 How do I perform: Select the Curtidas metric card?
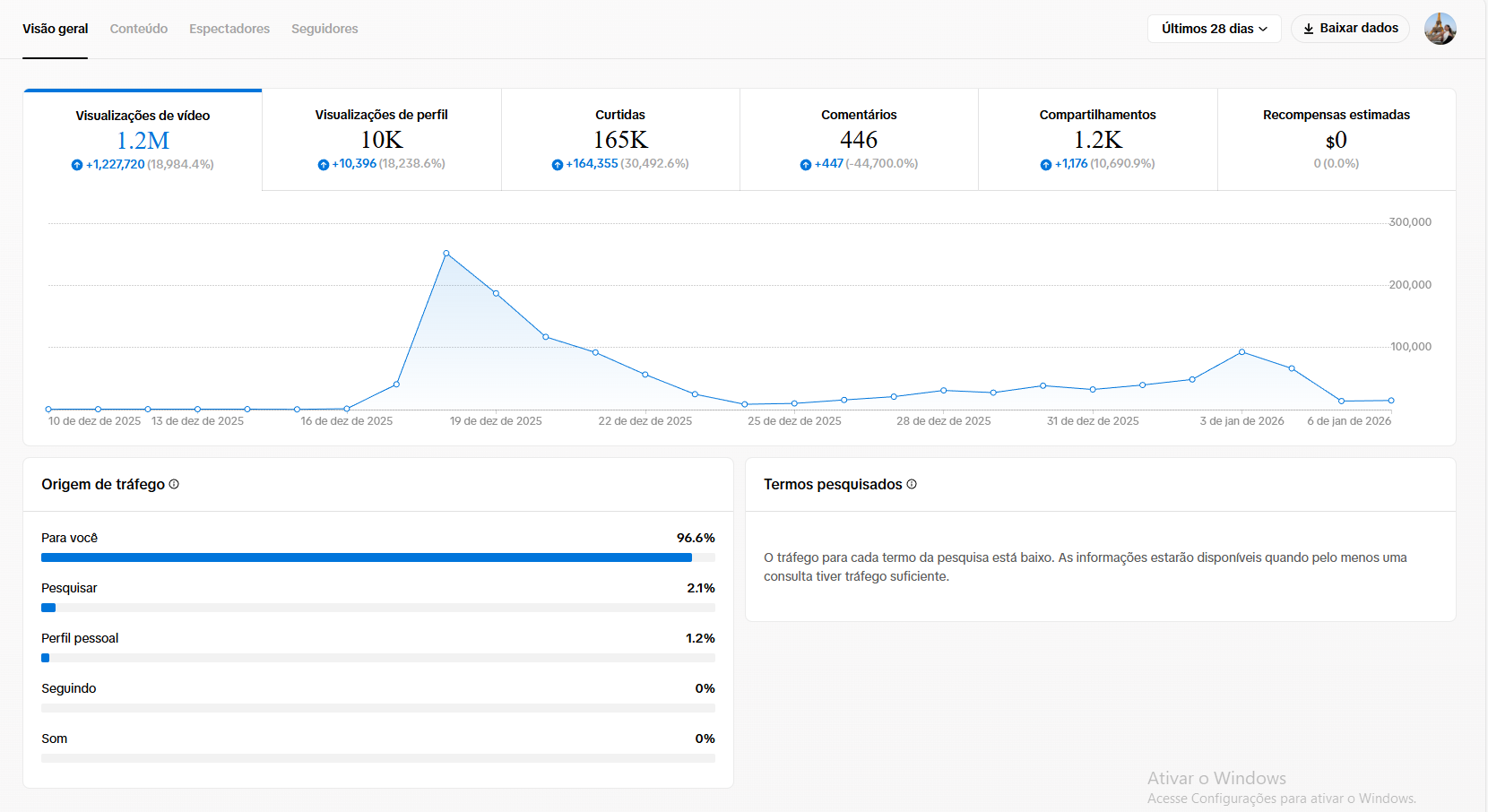pyautogui.click(x=620, y=140)
